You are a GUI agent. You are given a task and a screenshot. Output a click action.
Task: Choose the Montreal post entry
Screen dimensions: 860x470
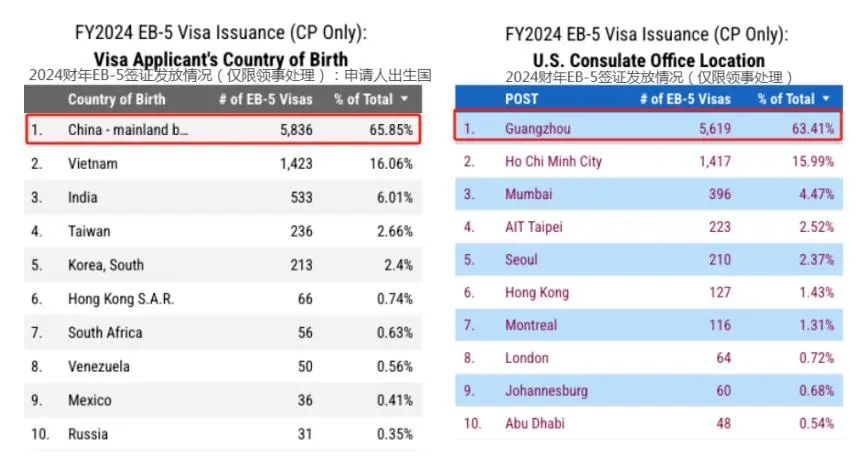[x=531, y=325]
